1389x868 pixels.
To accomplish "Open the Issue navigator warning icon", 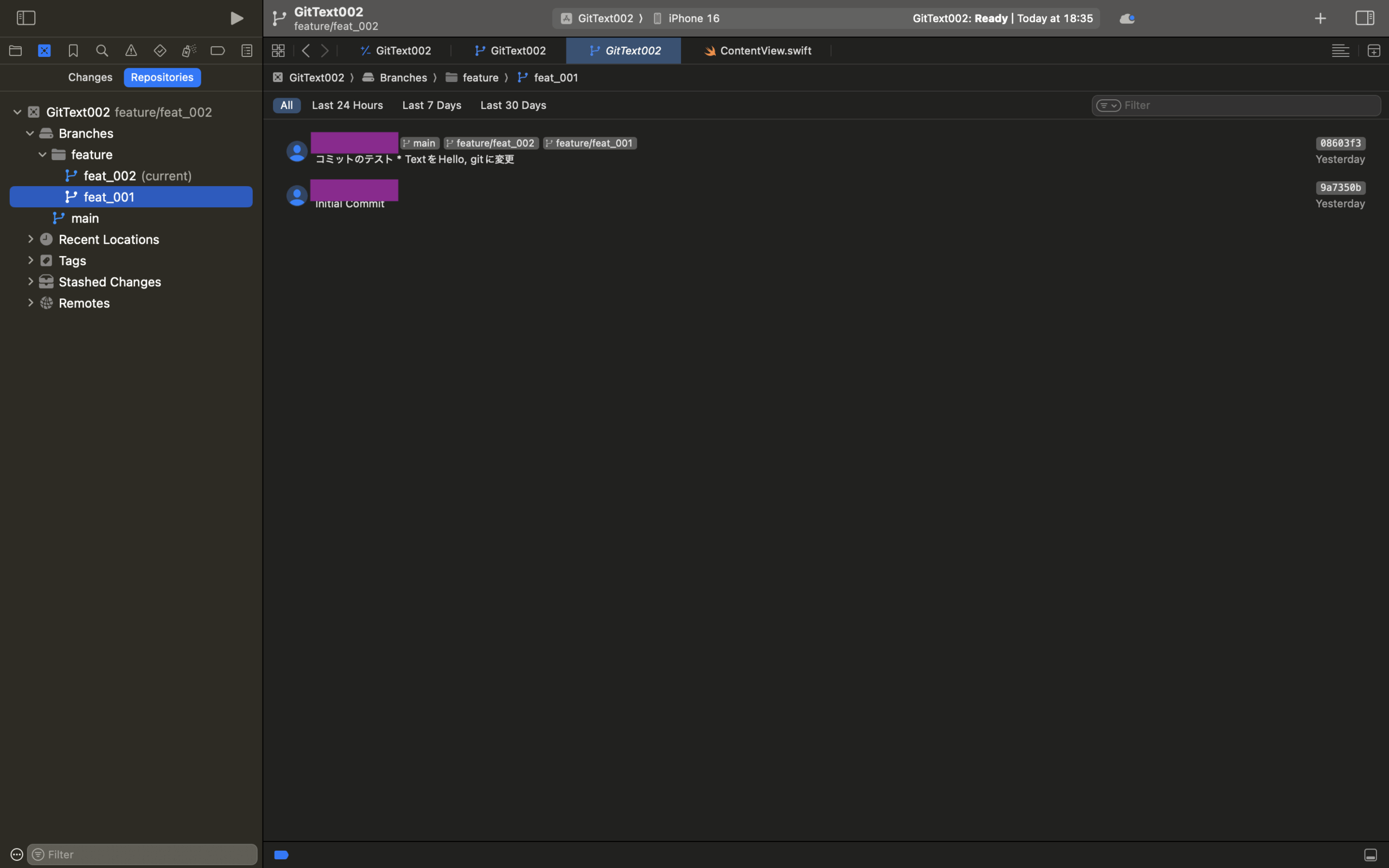I will click(131, 50).
